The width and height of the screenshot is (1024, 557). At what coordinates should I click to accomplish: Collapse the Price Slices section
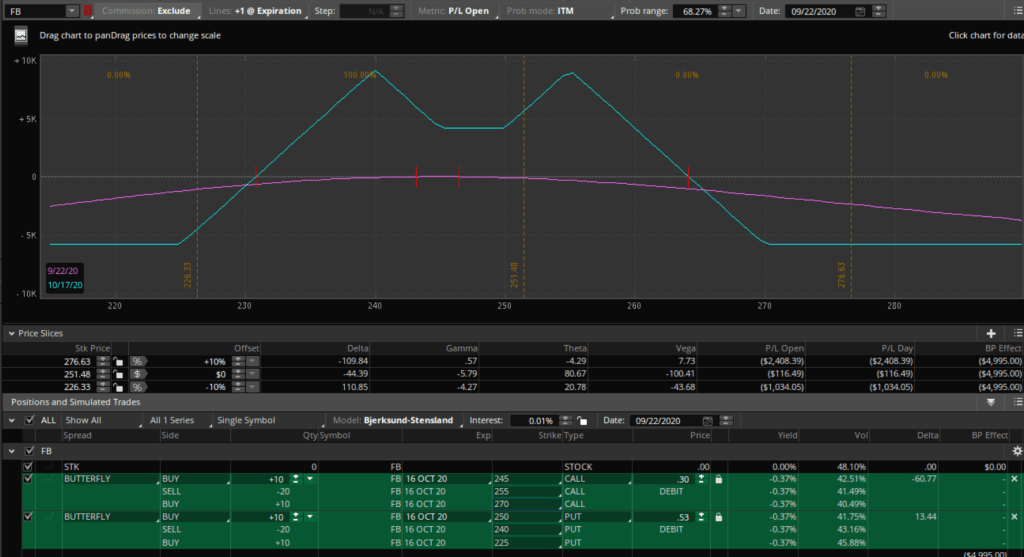click(x=11, y=333)
